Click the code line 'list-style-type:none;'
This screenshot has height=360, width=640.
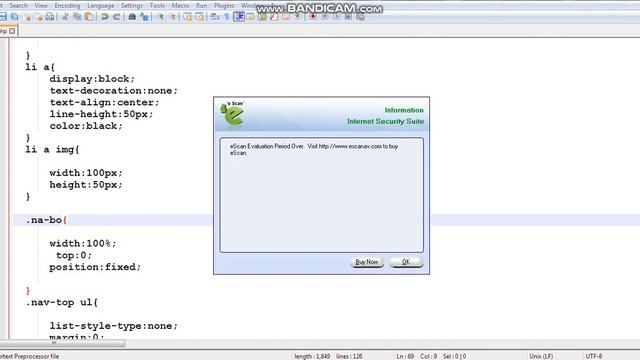[114, 326]
